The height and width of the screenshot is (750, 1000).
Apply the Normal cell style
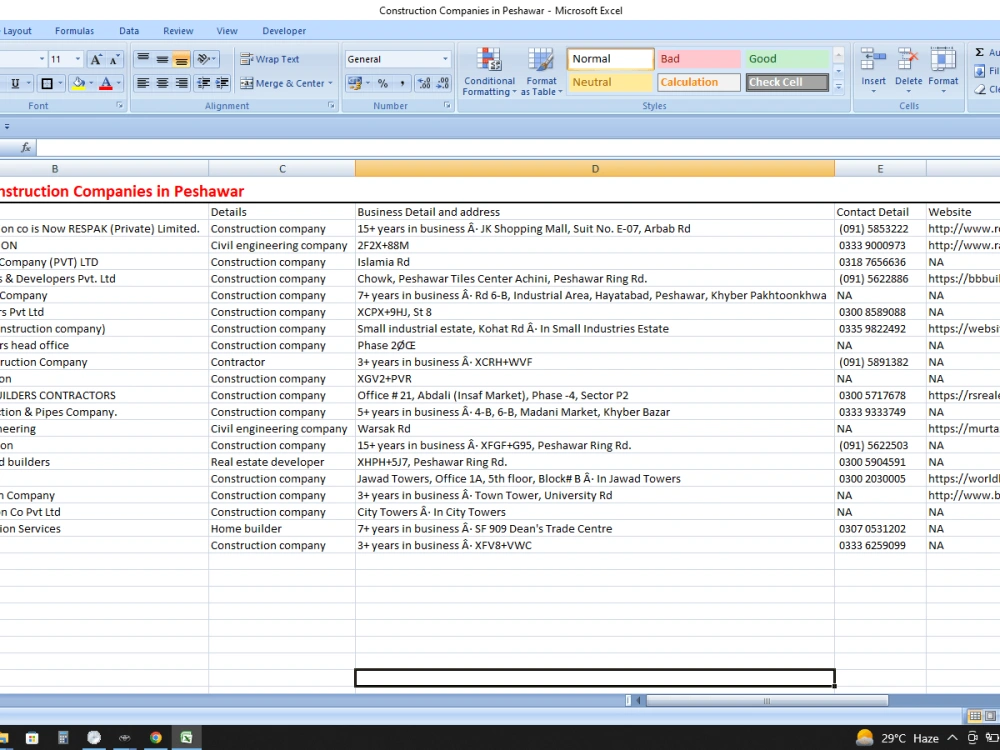[610, 59]
